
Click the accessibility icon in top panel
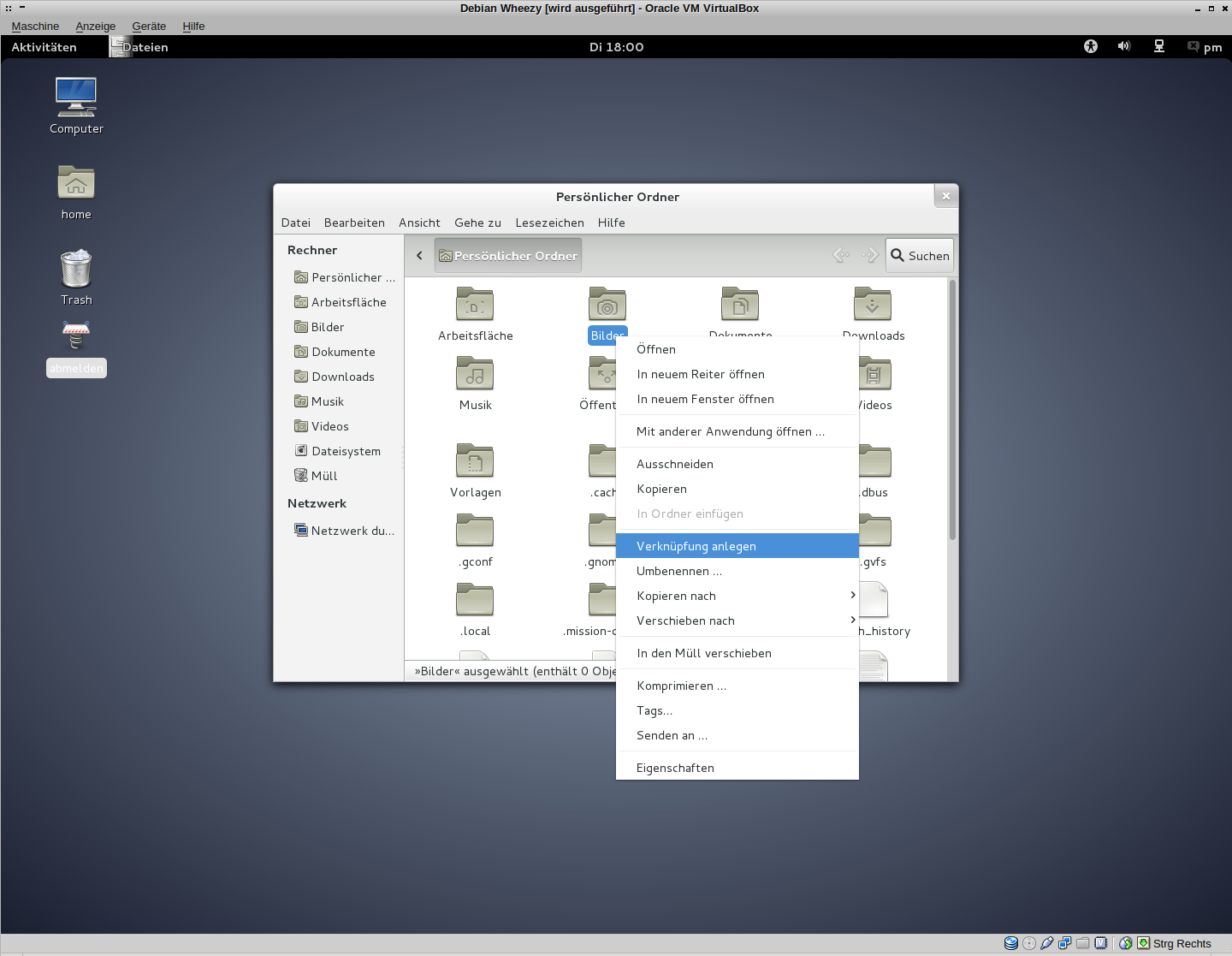(1090, 46)
